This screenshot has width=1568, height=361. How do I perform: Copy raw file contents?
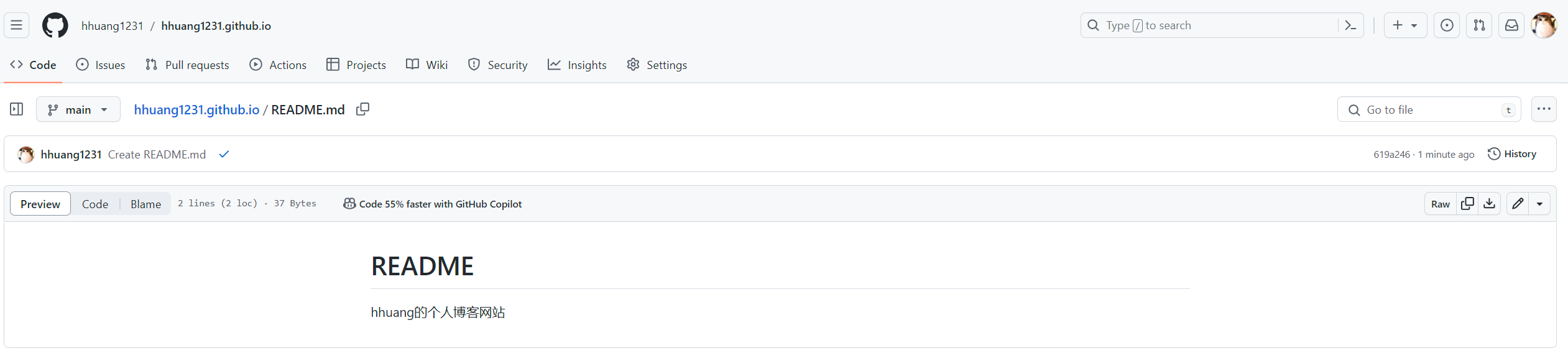[x=1467, y=204]
